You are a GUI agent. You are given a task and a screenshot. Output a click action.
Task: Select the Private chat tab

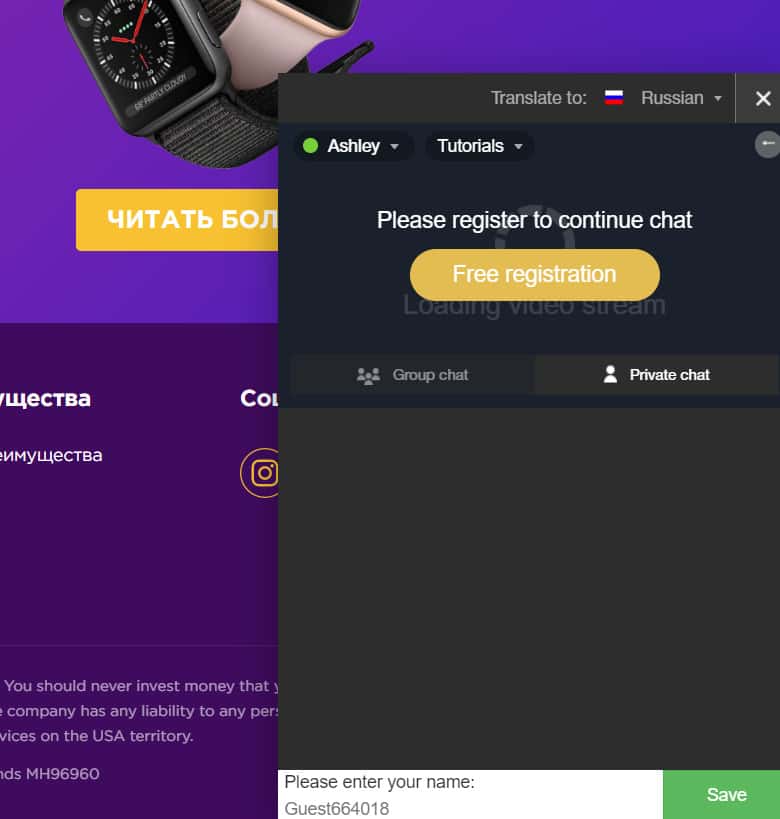pyautogui.click(x=656, y=375)
